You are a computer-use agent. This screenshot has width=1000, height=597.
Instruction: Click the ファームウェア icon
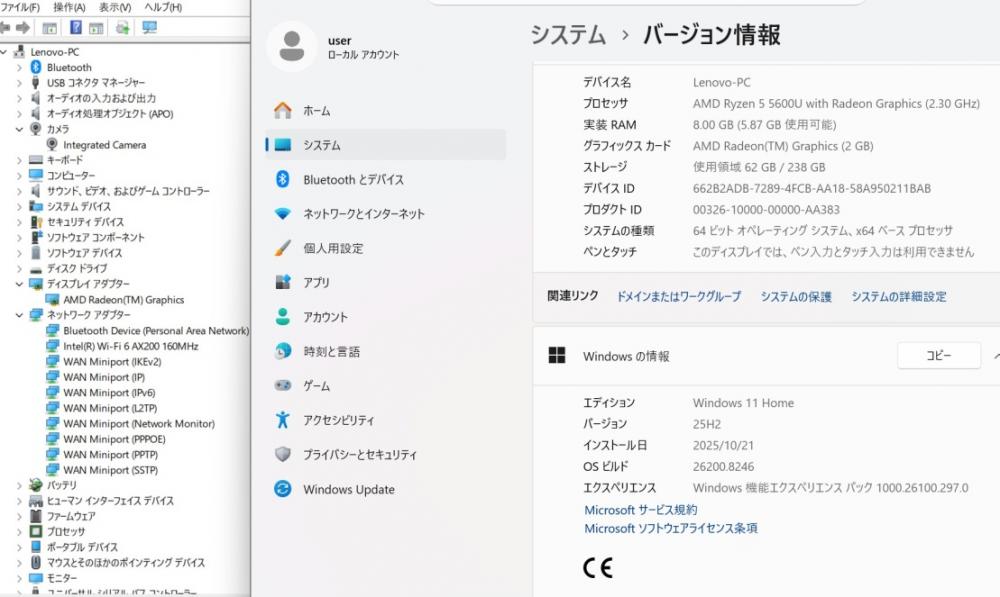36,516
